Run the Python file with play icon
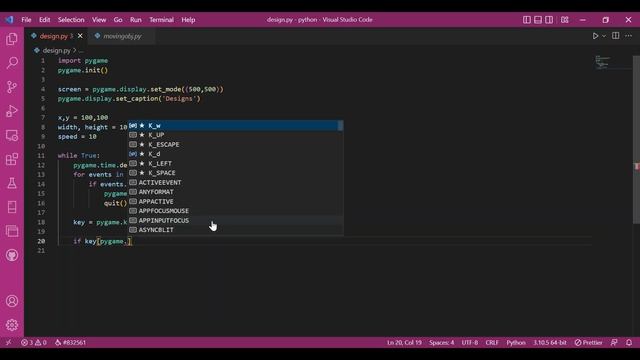 click(x=595, y=36)
